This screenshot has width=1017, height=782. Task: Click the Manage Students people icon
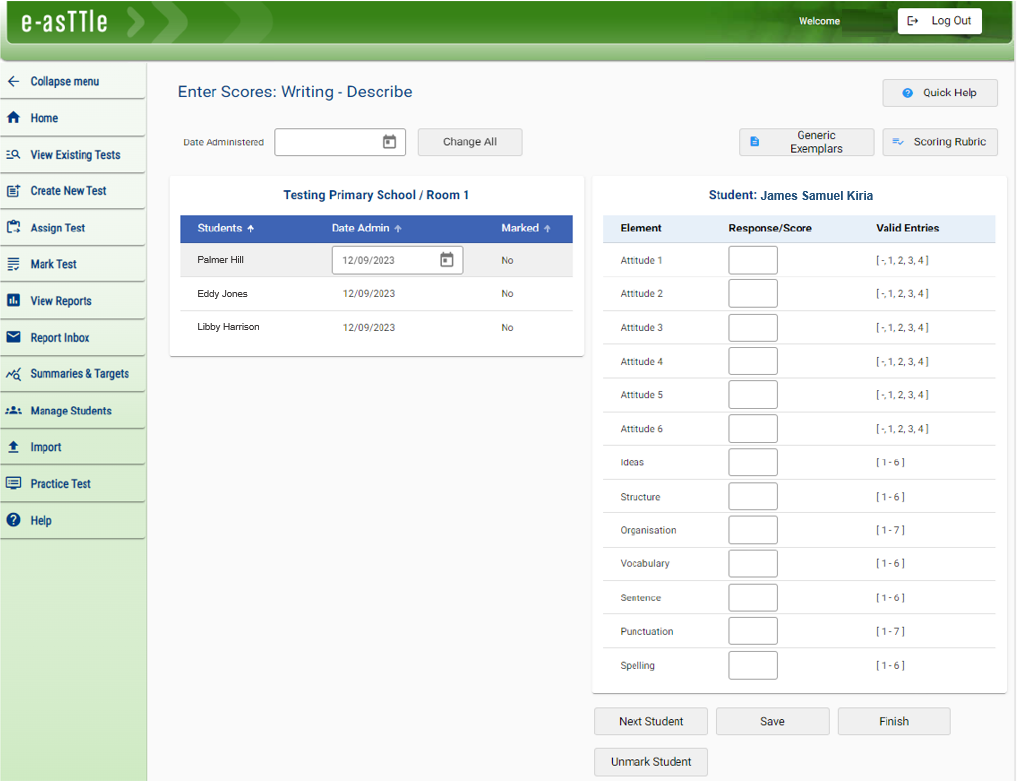tap(14, 411)
